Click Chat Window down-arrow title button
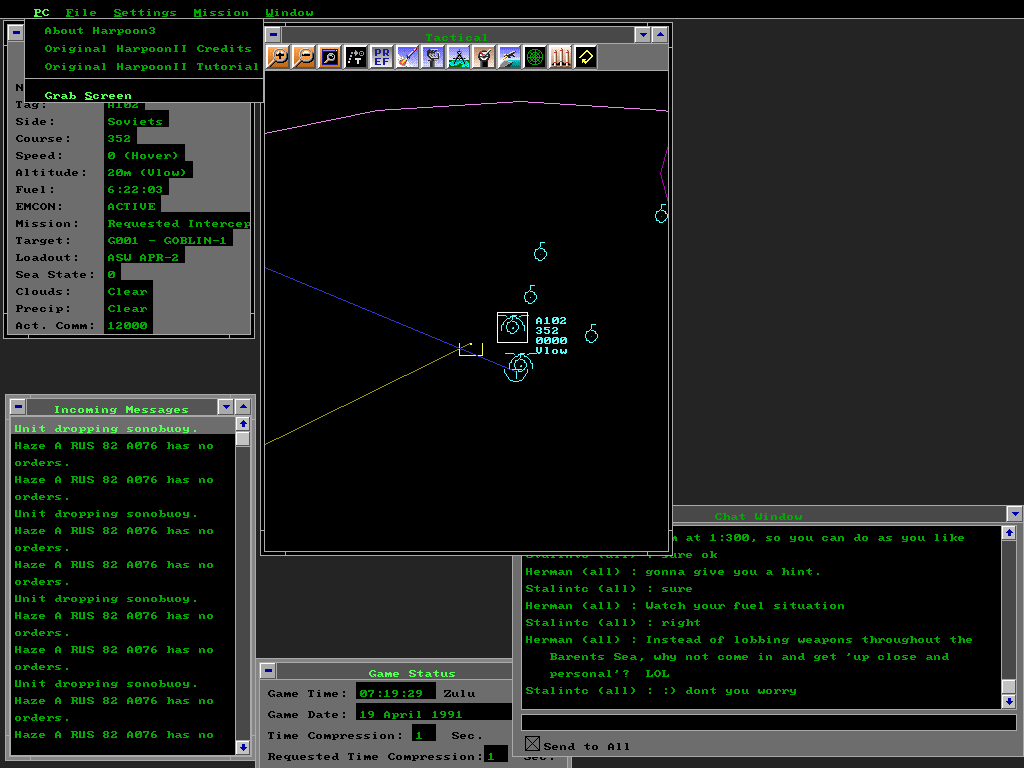 click(1015, 514)
